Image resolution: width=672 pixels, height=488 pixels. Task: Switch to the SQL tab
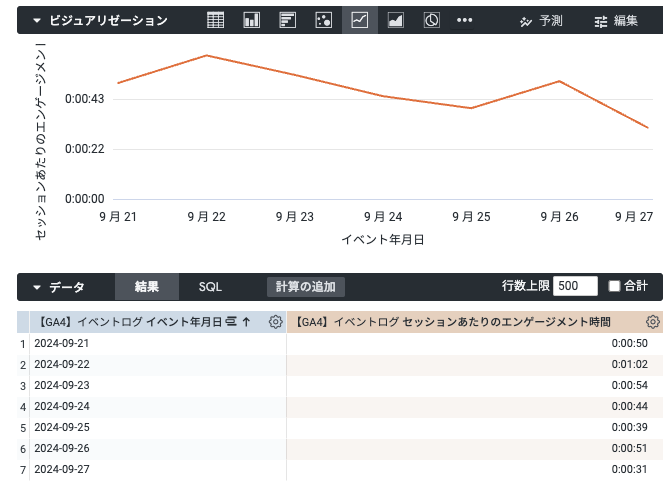[210, 287]
